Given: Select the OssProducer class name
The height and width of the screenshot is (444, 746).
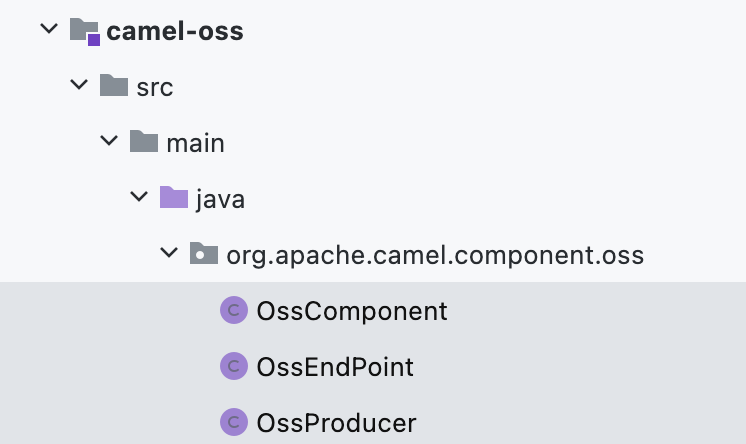Looking at the screenshot, I should coord(336,423).
